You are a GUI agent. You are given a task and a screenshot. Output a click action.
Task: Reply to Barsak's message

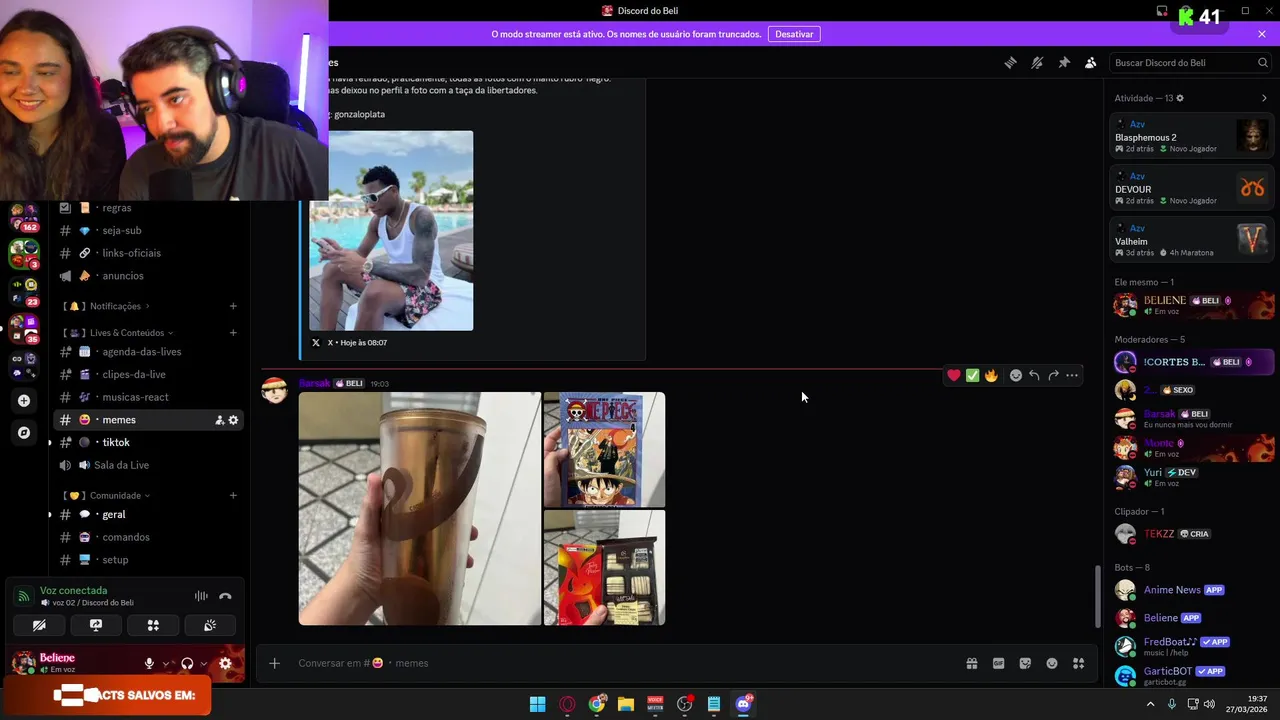[x=1034, y=375]
